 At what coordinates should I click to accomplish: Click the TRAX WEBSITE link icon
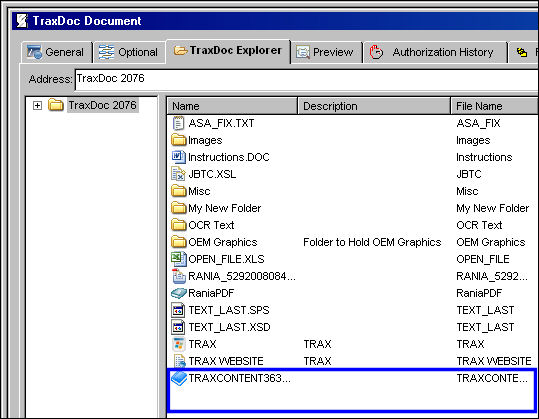click(x=179, y=361)
